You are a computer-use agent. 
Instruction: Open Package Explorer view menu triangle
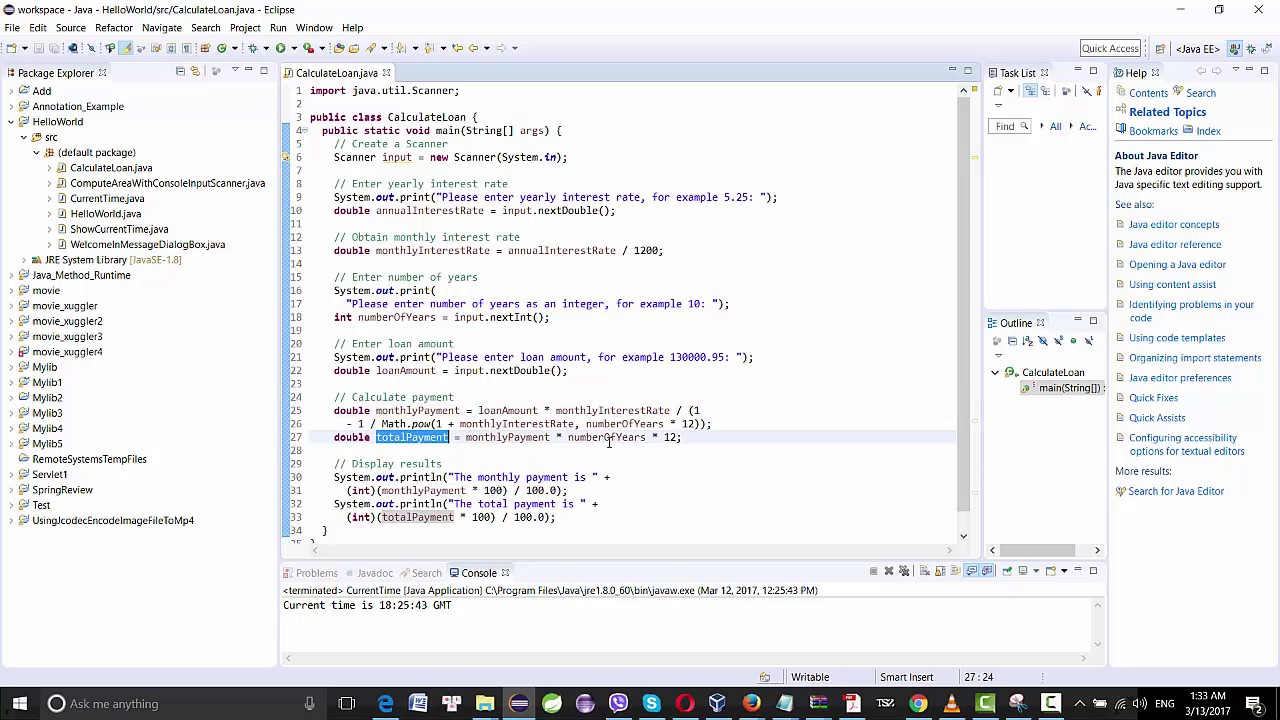coord(234,71)
